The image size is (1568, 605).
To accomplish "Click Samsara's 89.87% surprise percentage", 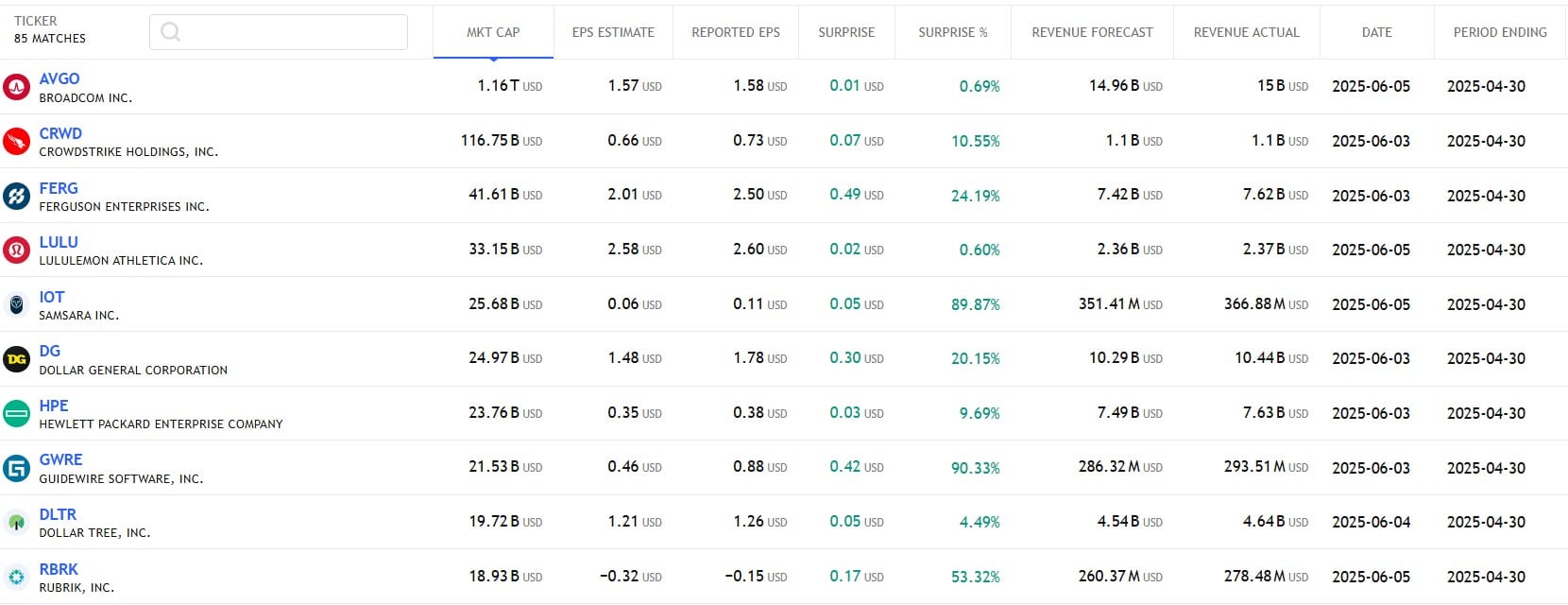I will [976, 304].
